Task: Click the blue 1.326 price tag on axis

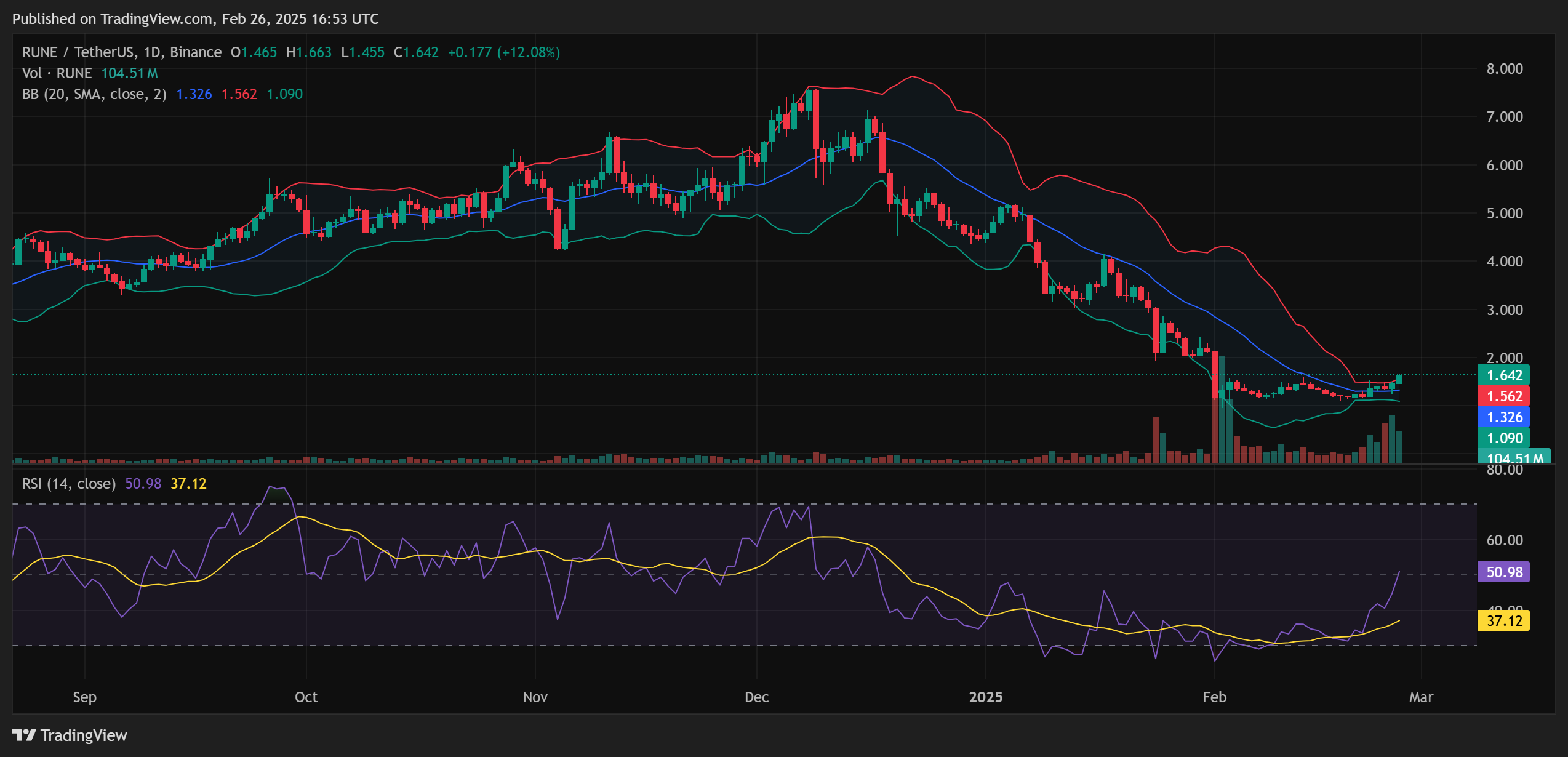Action: [x=1504, y=417]
